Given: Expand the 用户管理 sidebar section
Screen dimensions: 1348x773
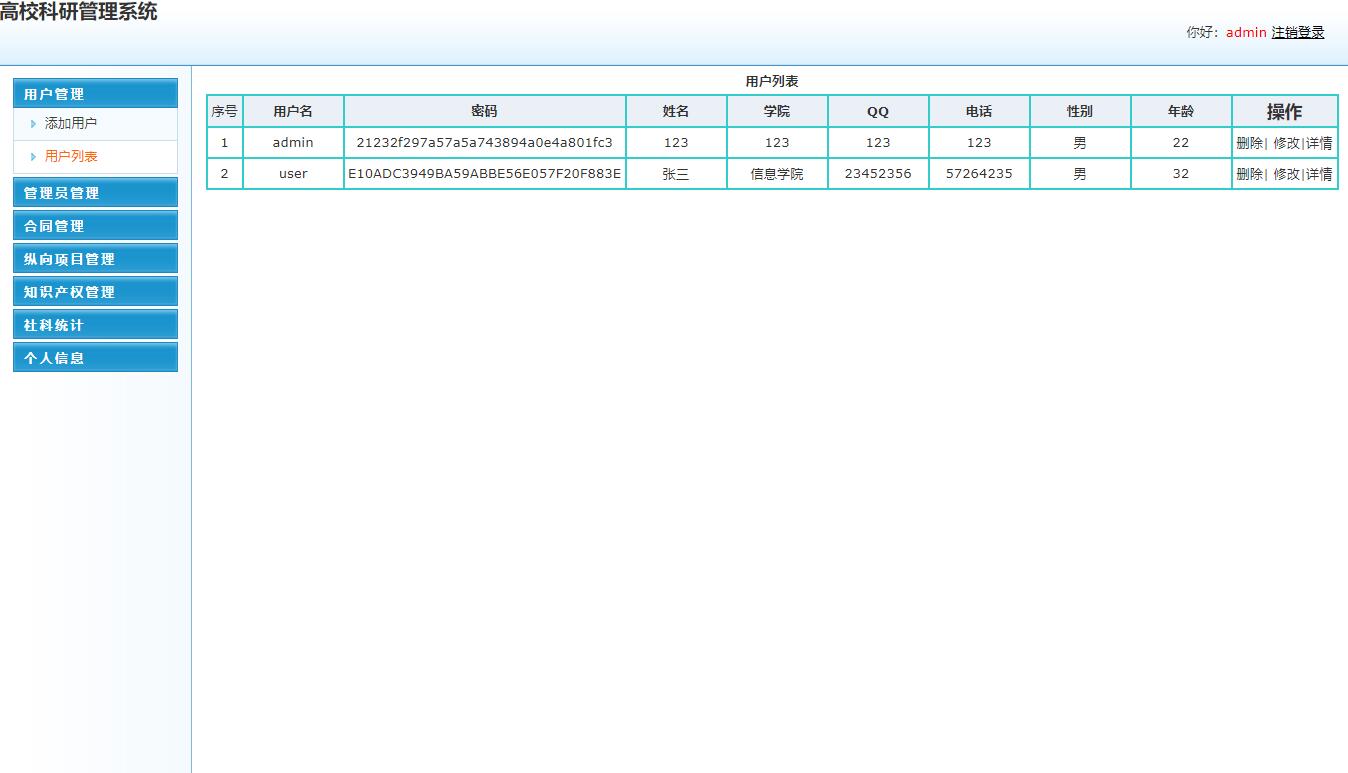Looking at the screenshot, I should [95, 94].
